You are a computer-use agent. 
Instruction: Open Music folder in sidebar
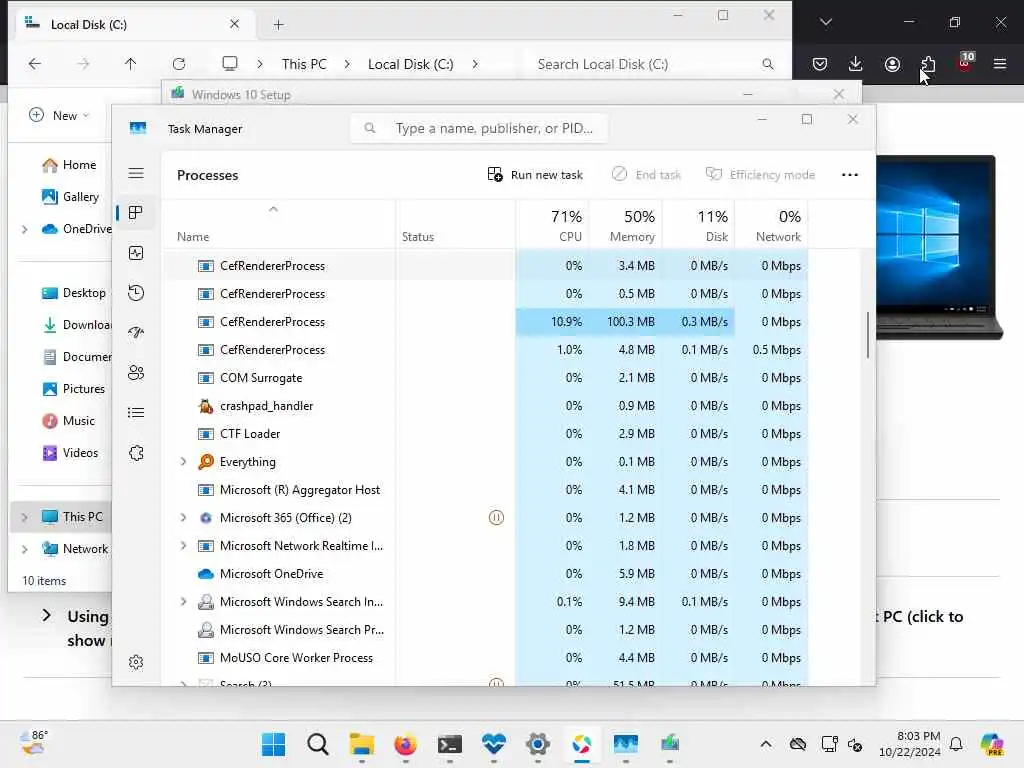pos(69,421)
